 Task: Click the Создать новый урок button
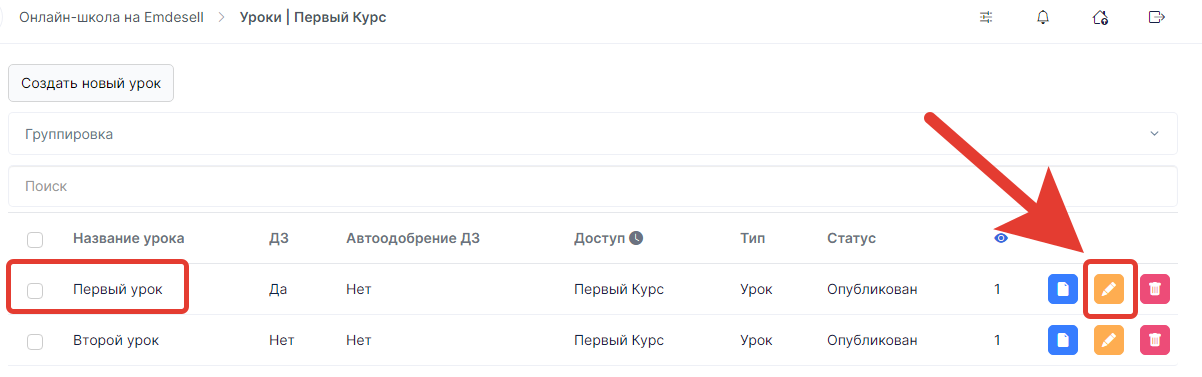(x=91, y=84)
